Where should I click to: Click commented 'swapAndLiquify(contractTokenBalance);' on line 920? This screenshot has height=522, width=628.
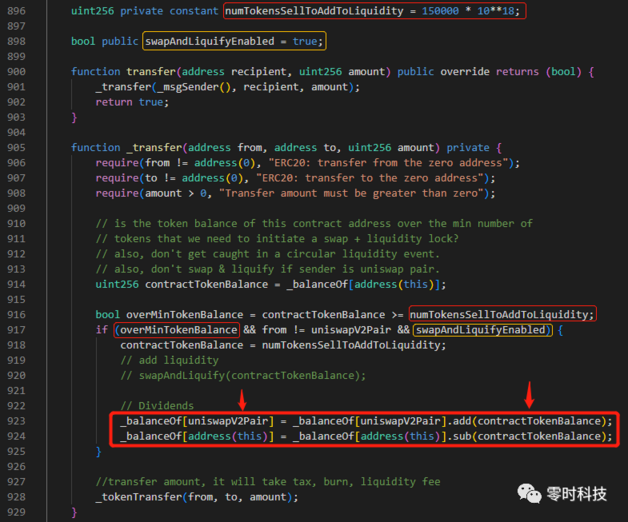point(252,375)
